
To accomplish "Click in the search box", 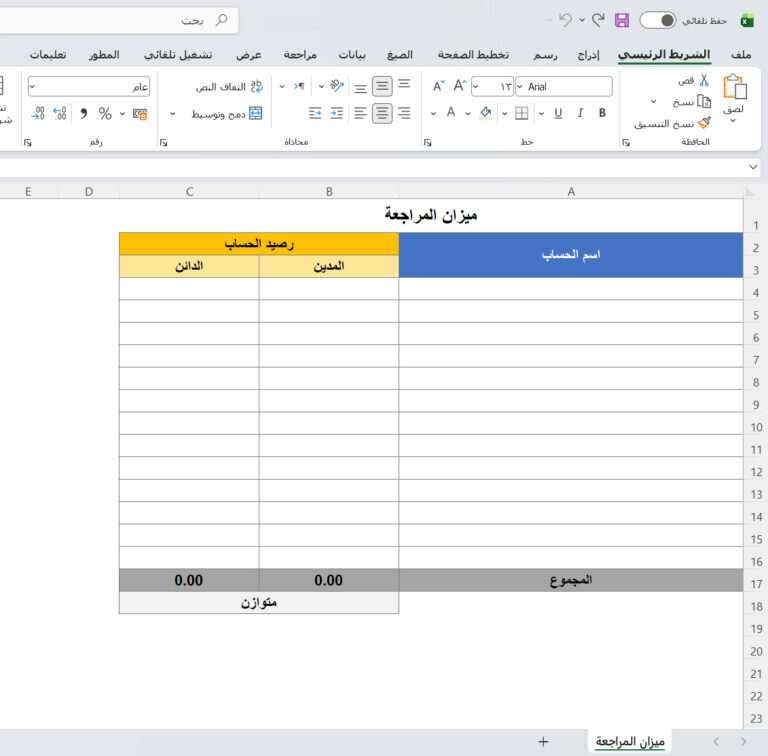I will click(x=120, y=20).
